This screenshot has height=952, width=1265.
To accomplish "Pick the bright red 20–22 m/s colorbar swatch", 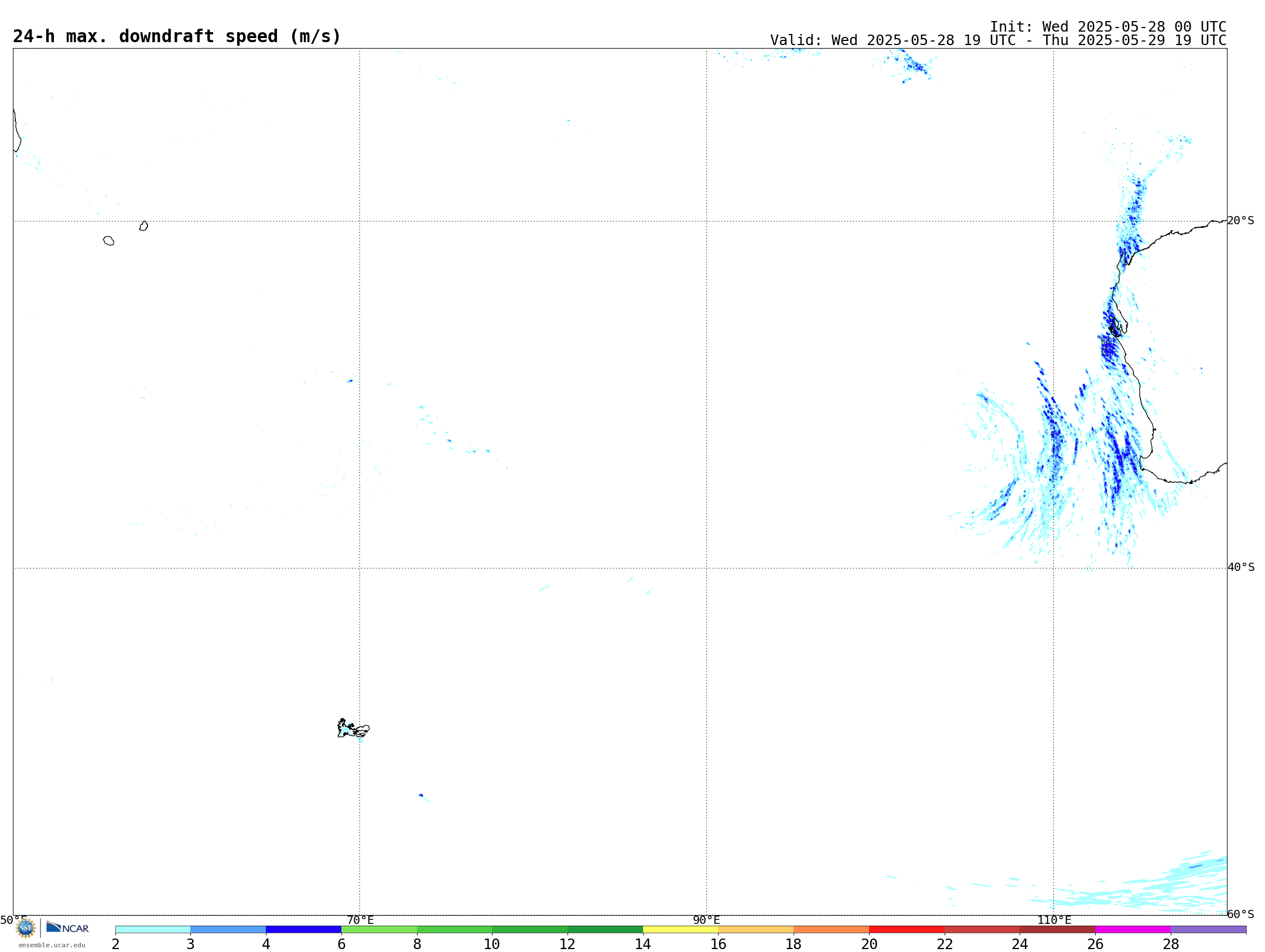I will (x=907, y=930).
